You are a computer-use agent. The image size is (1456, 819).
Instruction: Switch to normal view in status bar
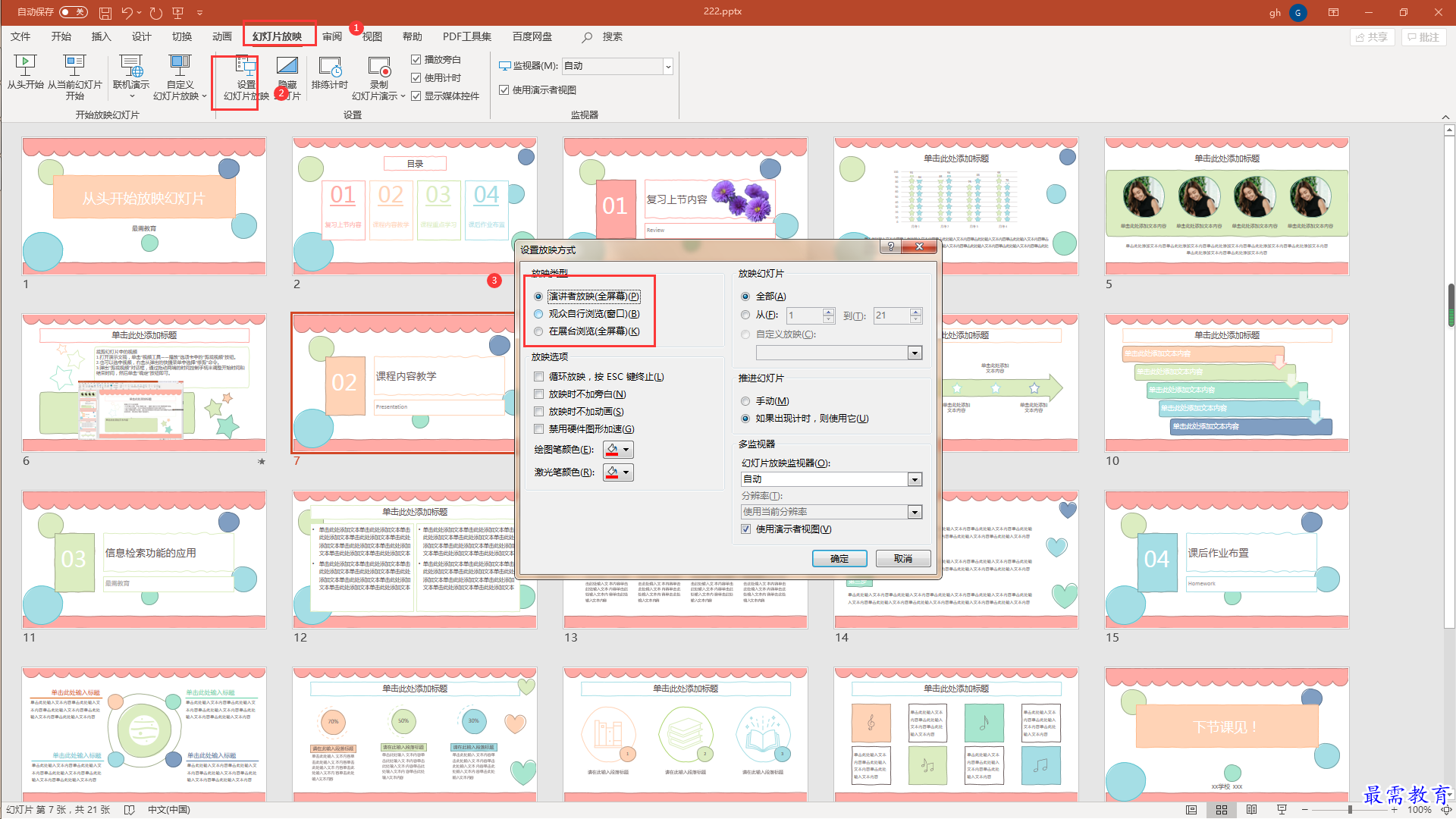tap(1191, 810)
